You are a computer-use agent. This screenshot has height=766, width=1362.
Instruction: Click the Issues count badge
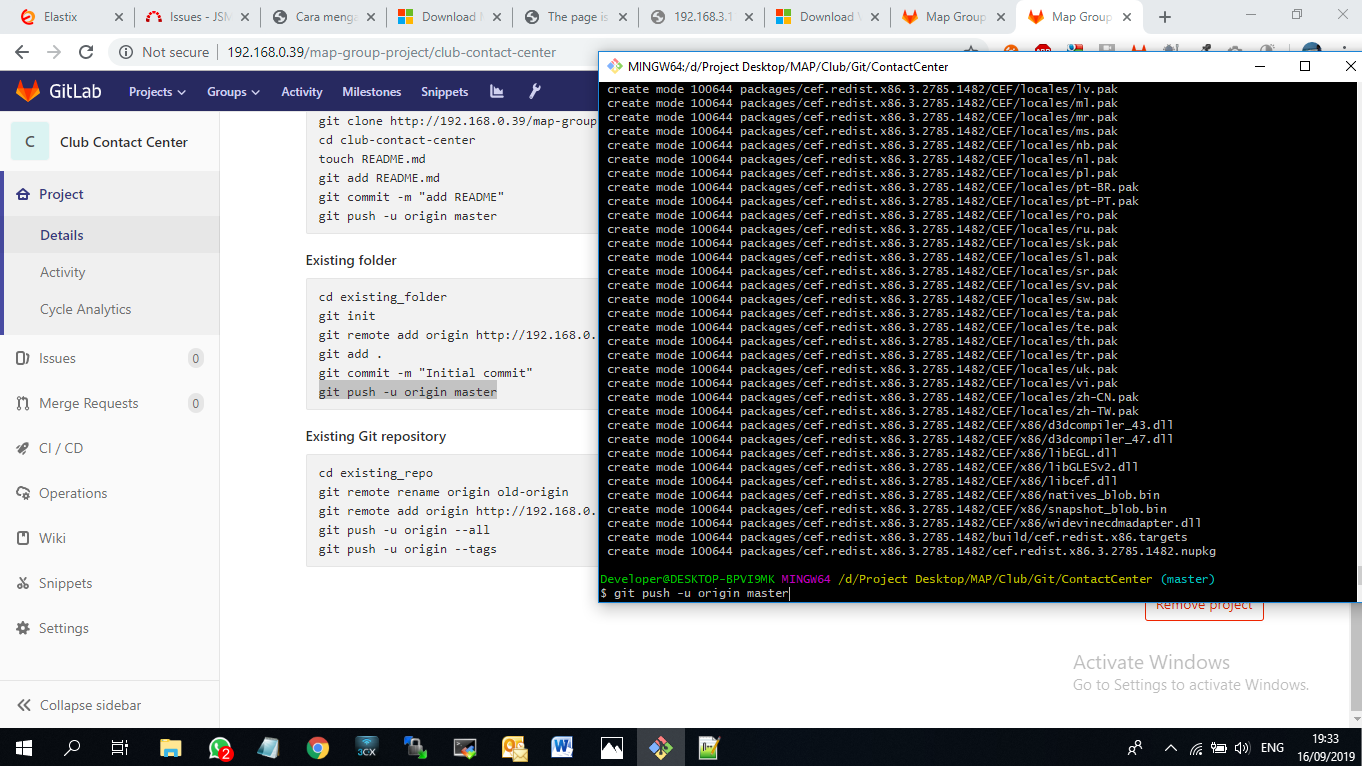click(196, 358)
